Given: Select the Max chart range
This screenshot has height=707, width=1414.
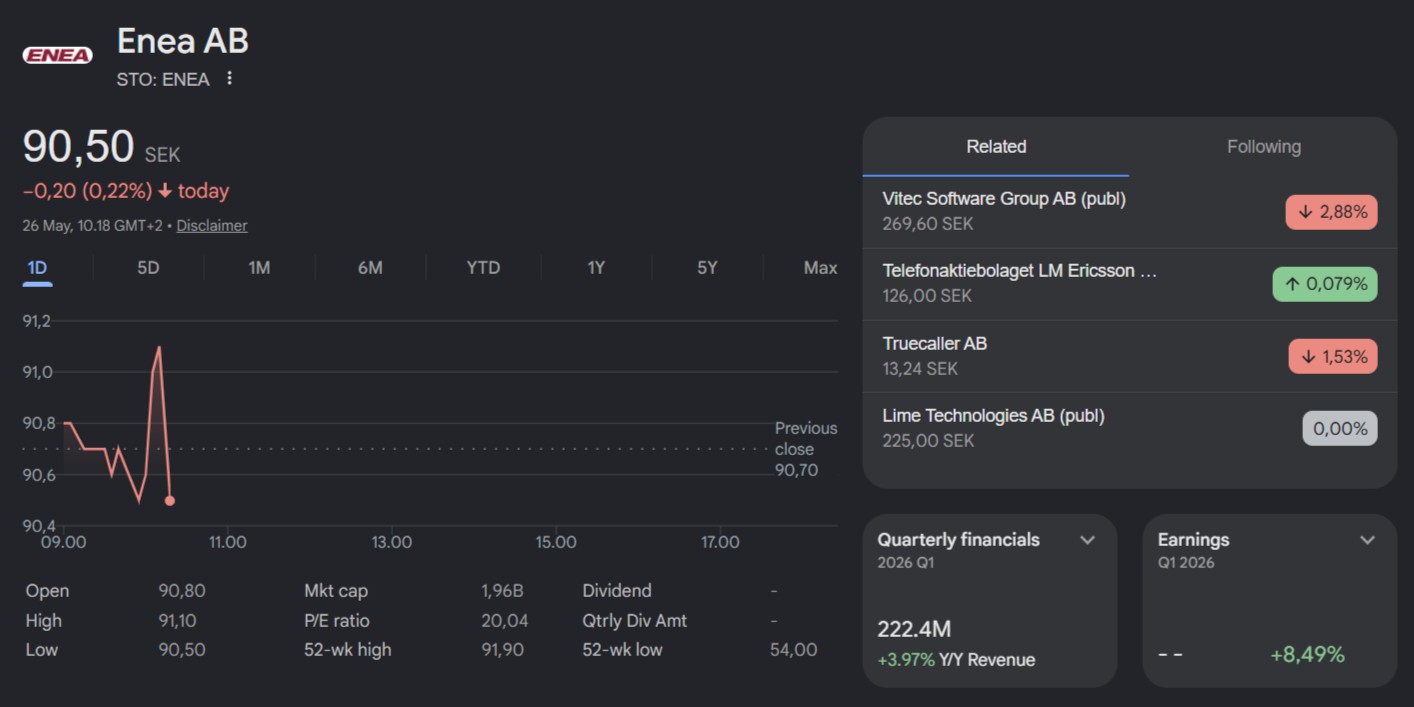Looking at the screenshot, I should pos(820,268).
